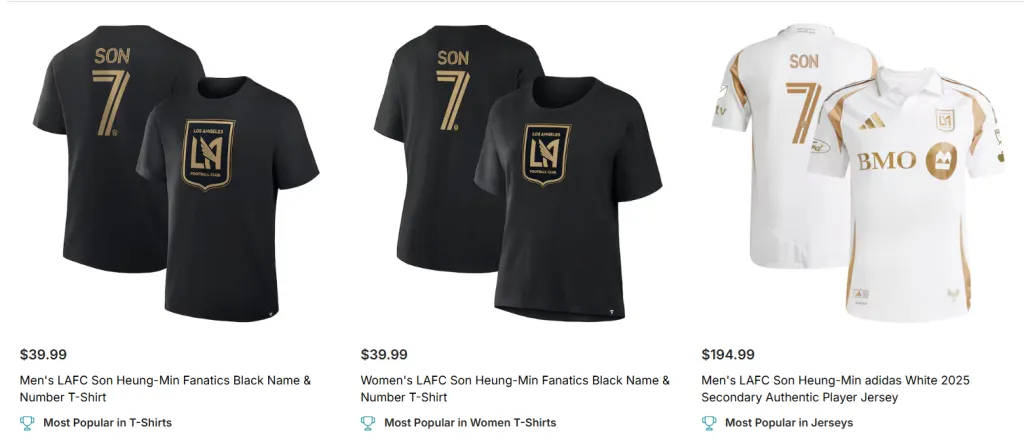Select the Most Popular in Women T-Shirts label

click(x=470, y=423)
